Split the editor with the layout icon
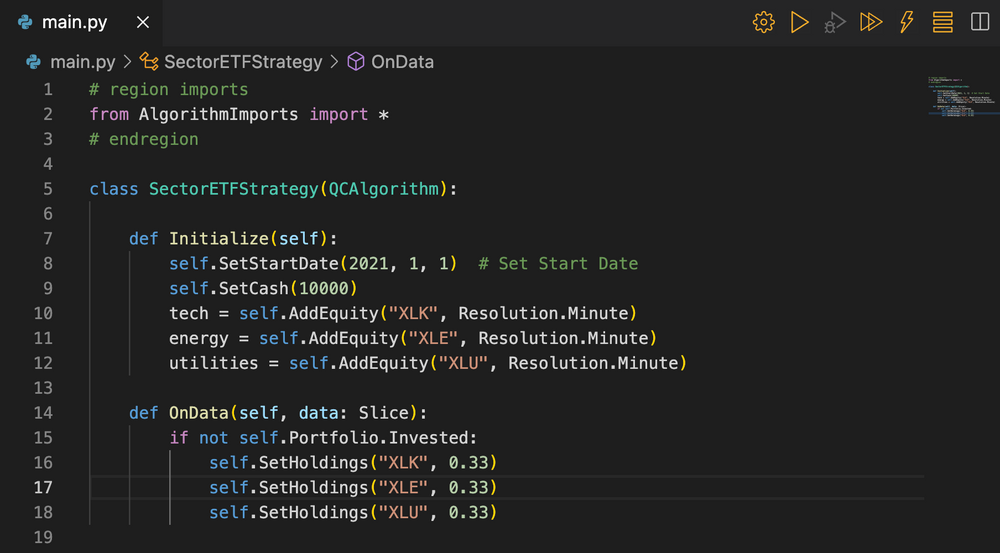 pyautogui.click(x=978, y=22)
